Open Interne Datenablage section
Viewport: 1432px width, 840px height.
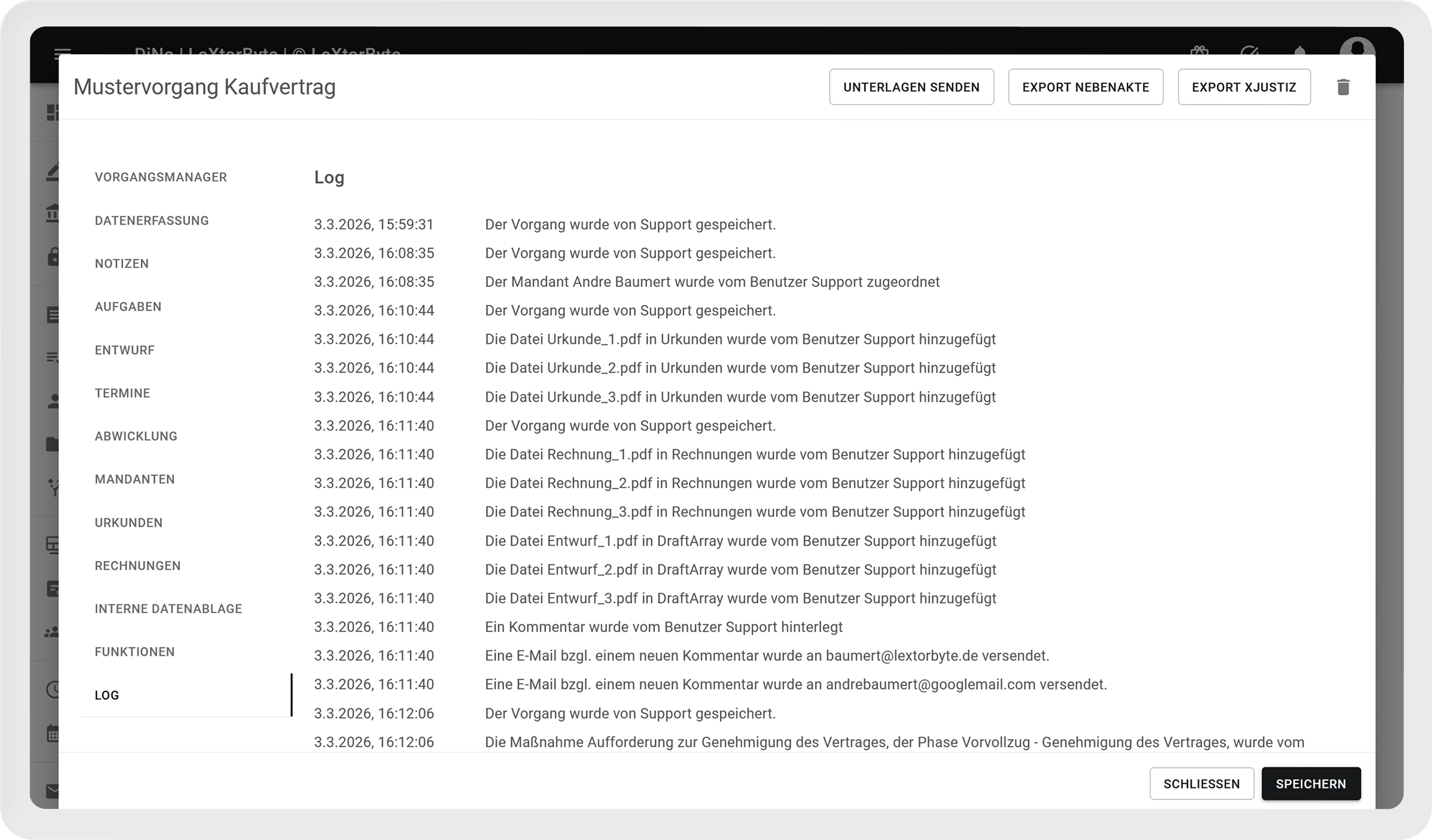[168, 609]
